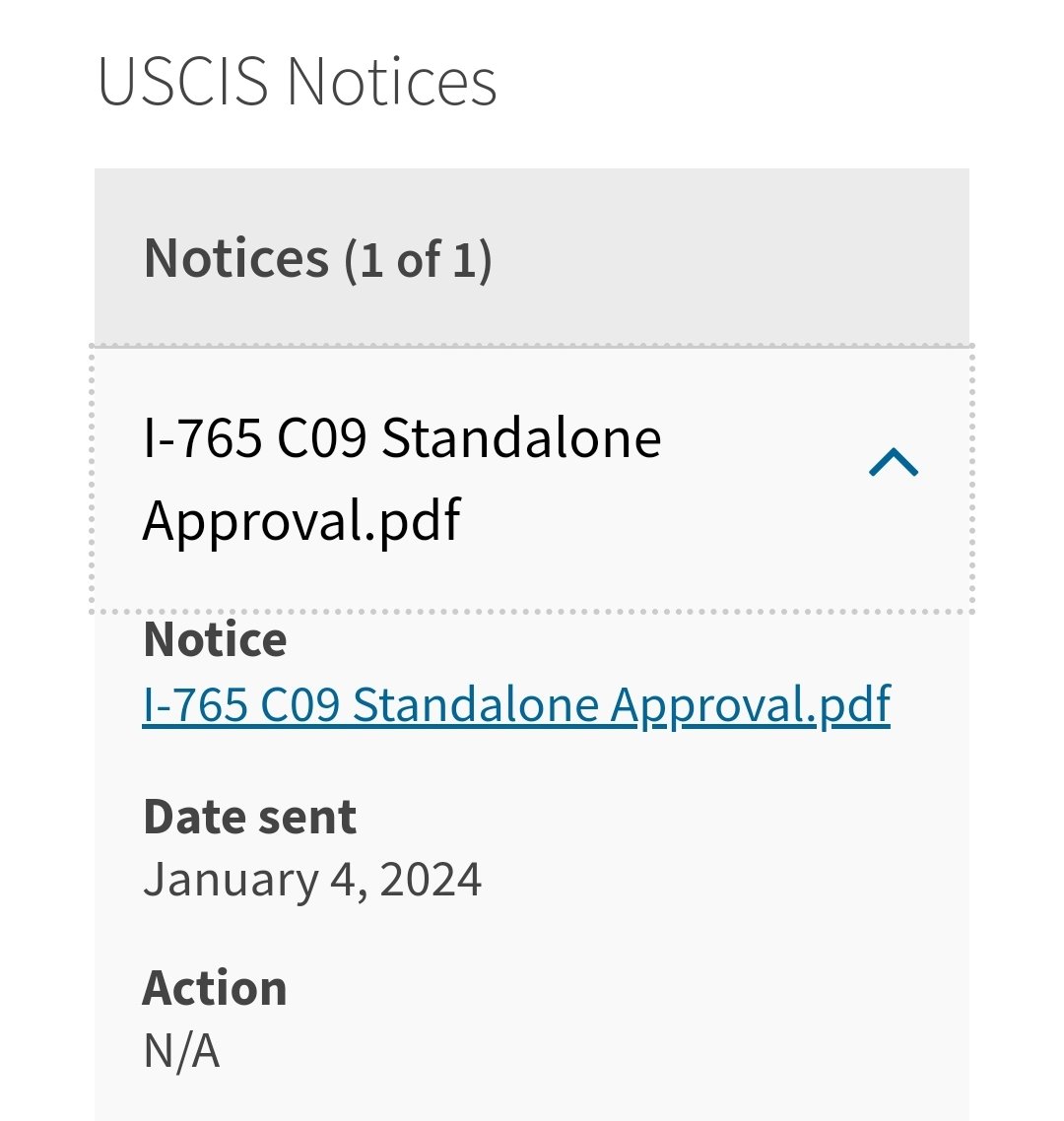Click the bold Notice field label
This screenshot has width=1064, height=1121.
(215, 640)
